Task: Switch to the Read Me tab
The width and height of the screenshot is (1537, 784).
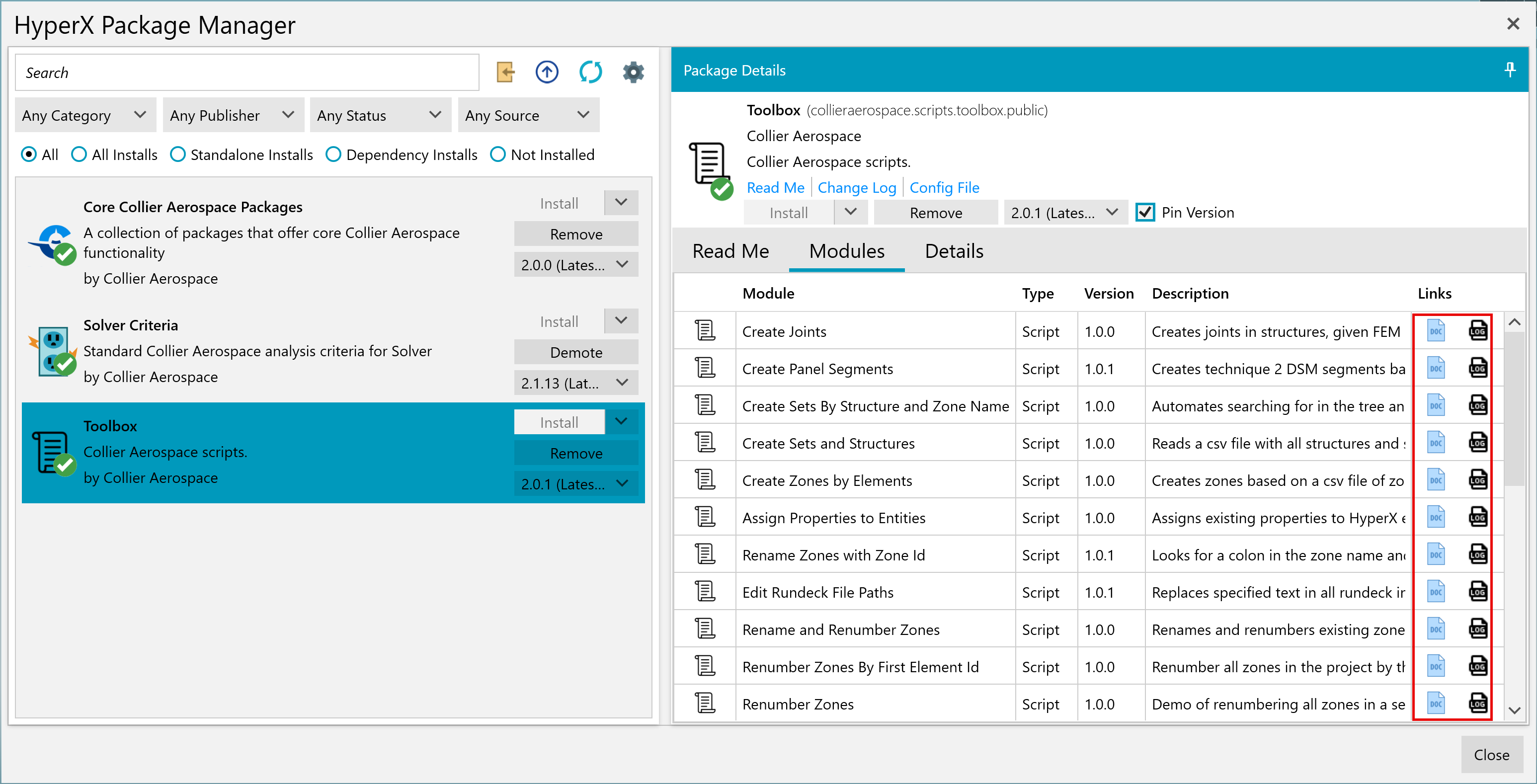Action: [730, 251]
